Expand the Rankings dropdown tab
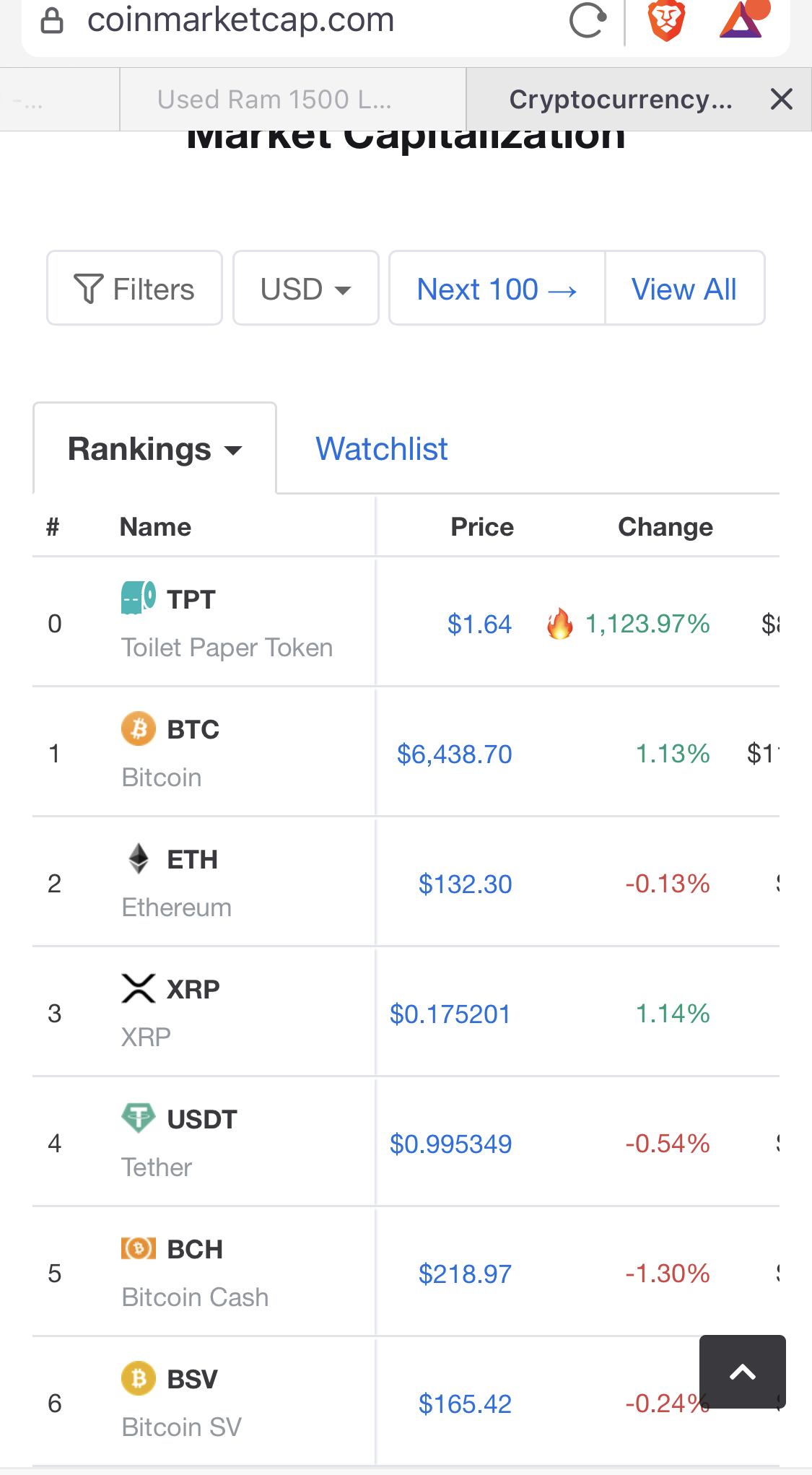This screenshot has height=1475, width=812. [154, 448]
